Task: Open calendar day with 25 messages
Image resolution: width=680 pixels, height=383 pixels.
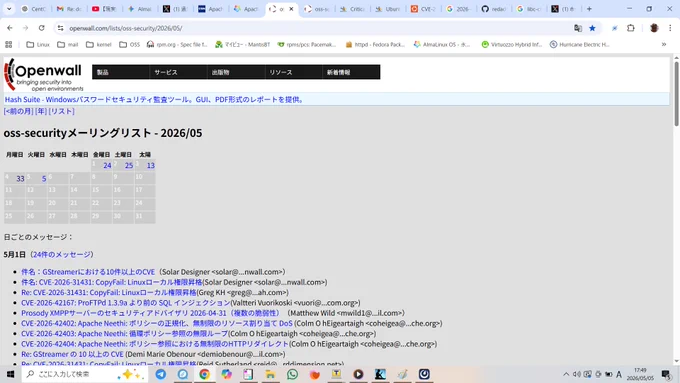Action: click(x=129, y=165)
